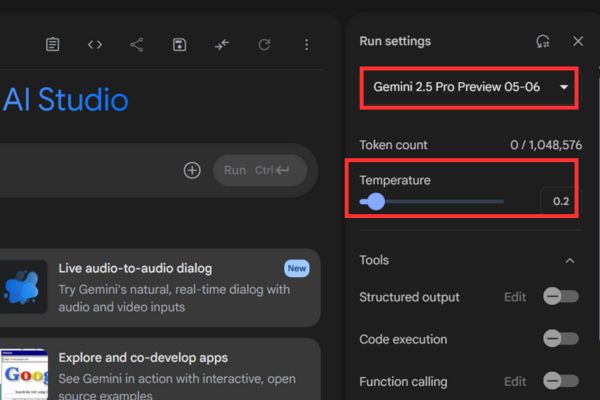The width and height of the screenshot is (600, 400).
Task: Open the Explore and co-develop apps card
Action: [159, 369]
